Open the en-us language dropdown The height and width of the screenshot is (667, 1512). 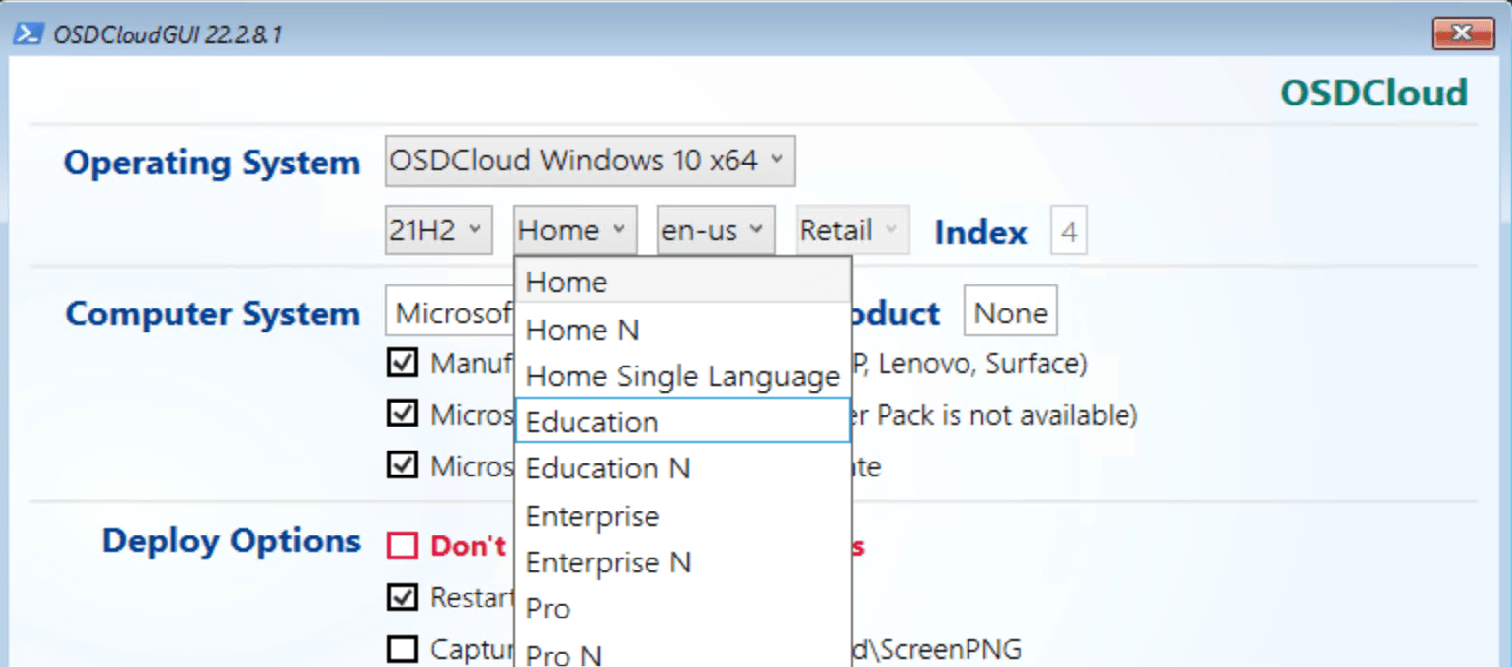point(715,229)
